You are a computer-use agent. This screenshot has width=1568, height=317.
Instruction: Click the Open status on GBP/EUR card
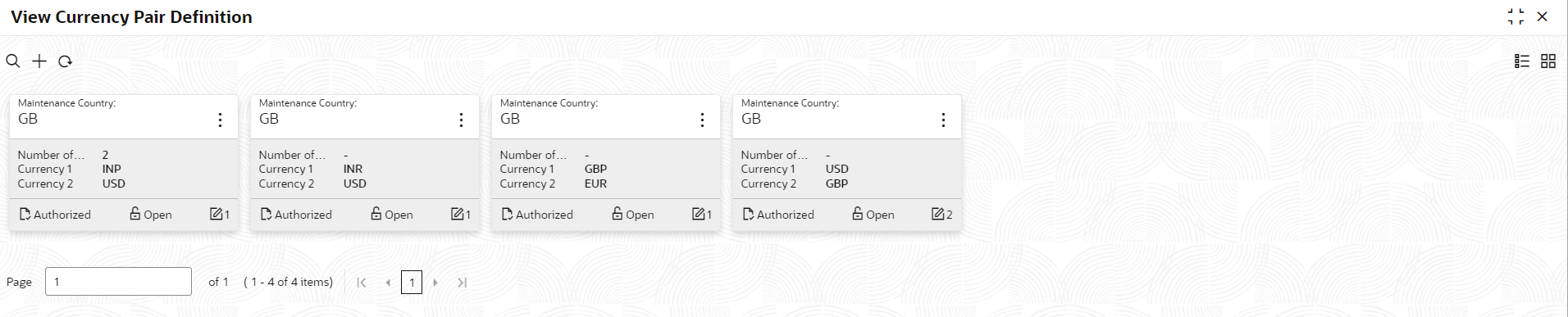click(x=633, y=214)
